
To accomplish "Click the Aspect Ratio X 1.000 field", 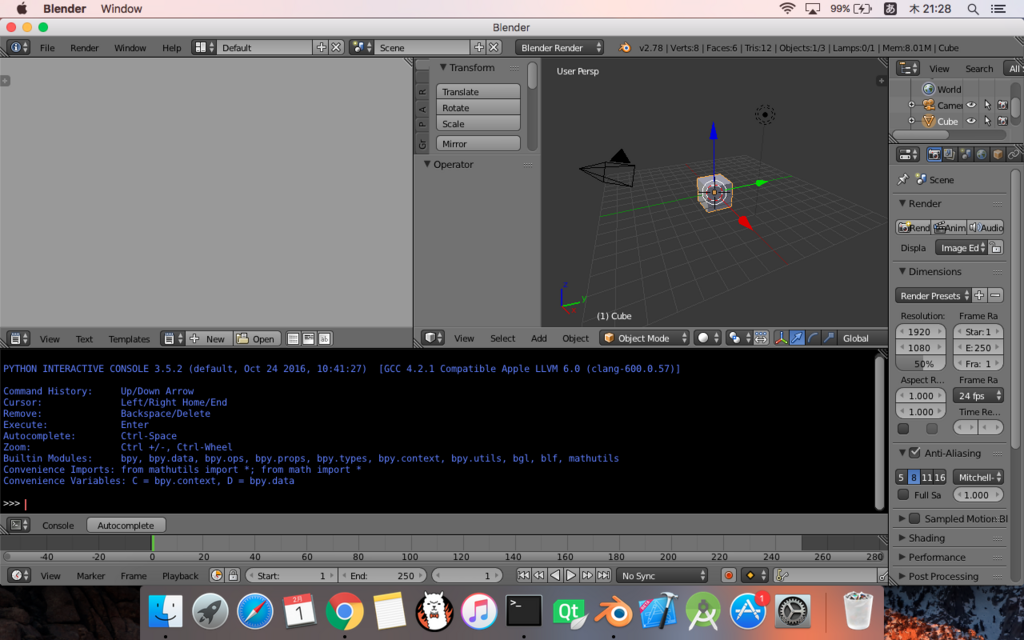I will [921, 395].
